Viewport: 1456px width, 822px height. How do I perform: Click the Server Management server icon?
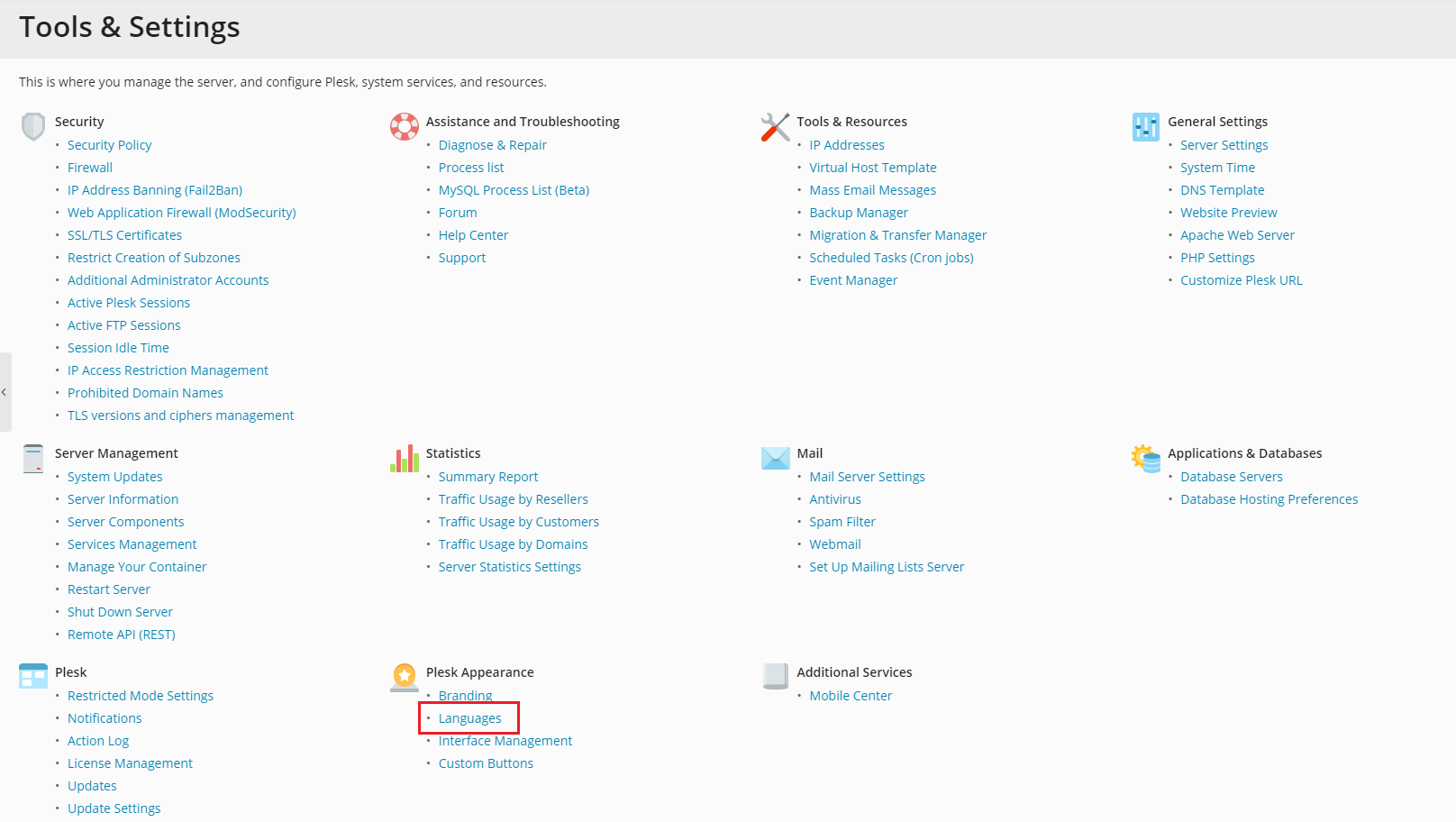click(33, 458)
